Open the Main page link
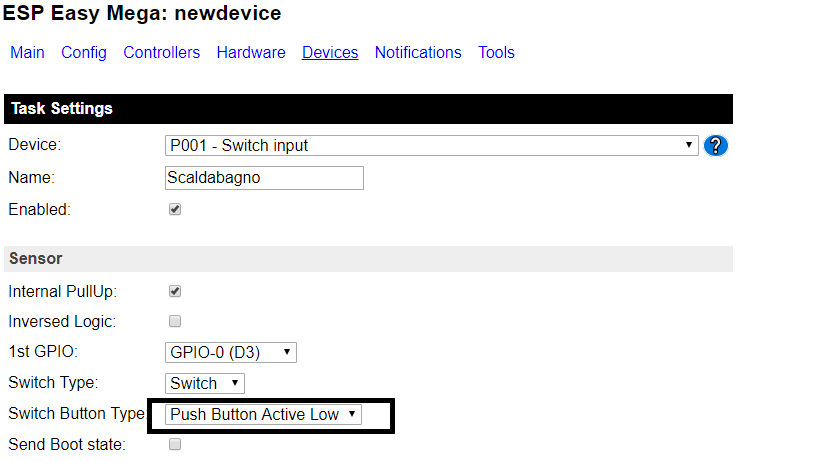This screenshot has height=462, width=819. pos(27,53)
